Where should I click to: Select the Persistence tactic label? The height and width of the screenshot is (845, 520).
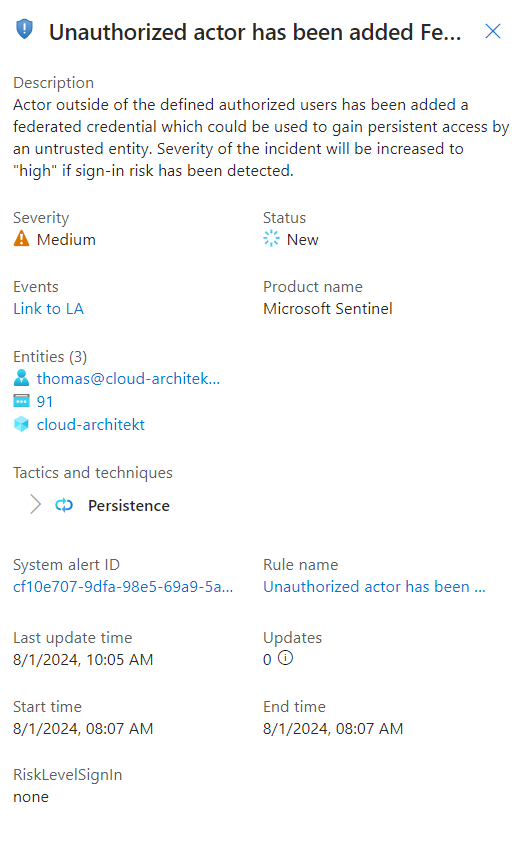129,505
